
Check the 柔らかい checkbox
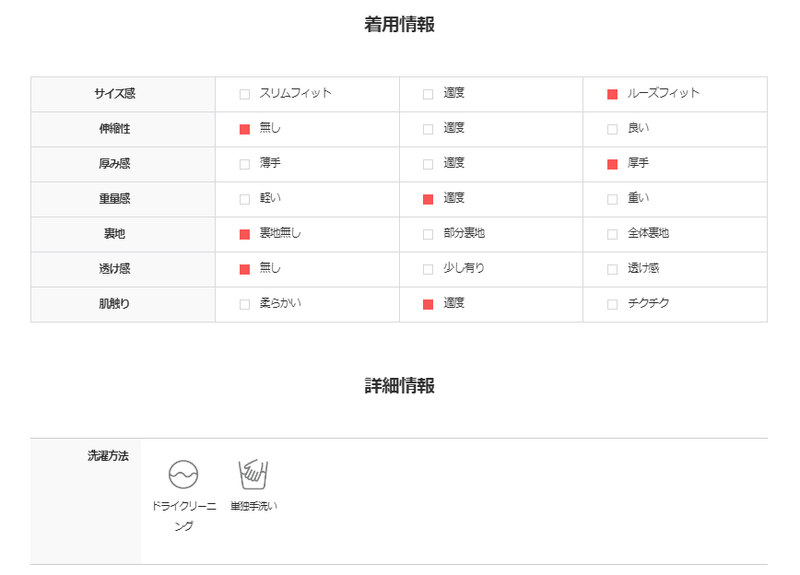click(244, 305)
